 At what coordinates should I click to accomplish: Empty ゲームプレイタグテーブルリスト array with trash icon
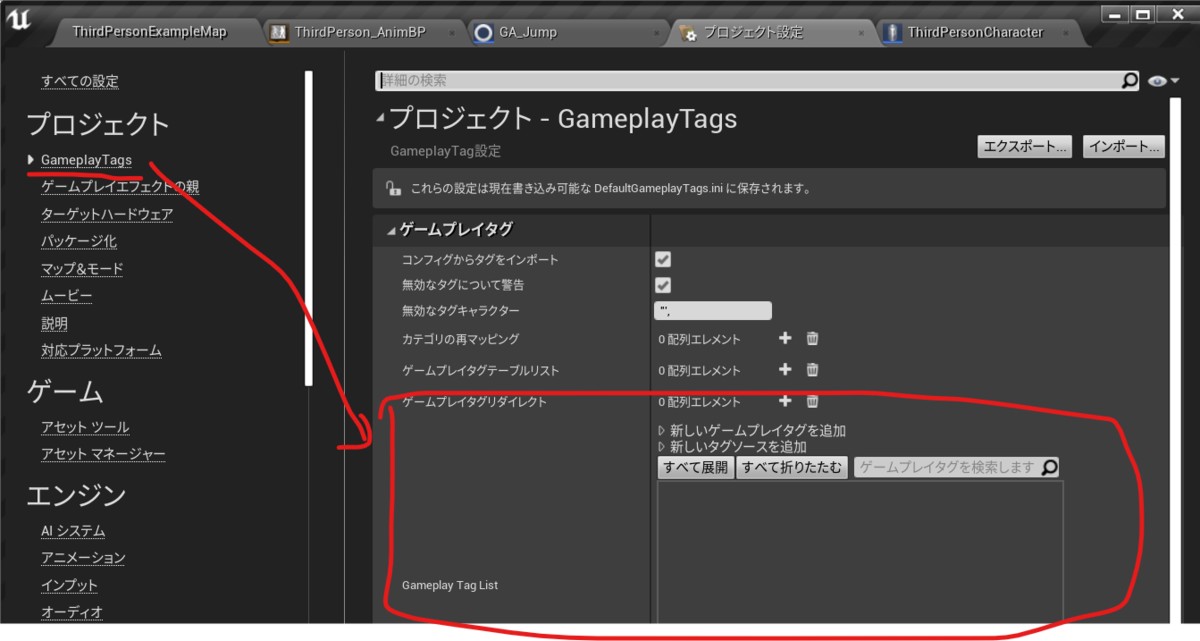(812, 370)
